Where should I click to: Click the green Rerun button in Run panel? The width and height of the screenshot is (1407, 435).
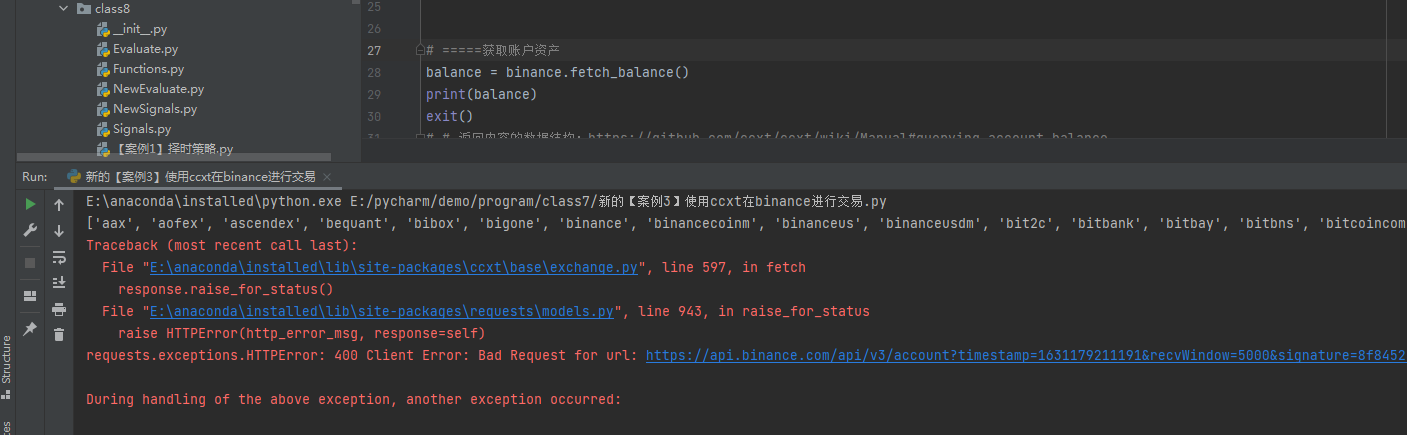point(30,204)
